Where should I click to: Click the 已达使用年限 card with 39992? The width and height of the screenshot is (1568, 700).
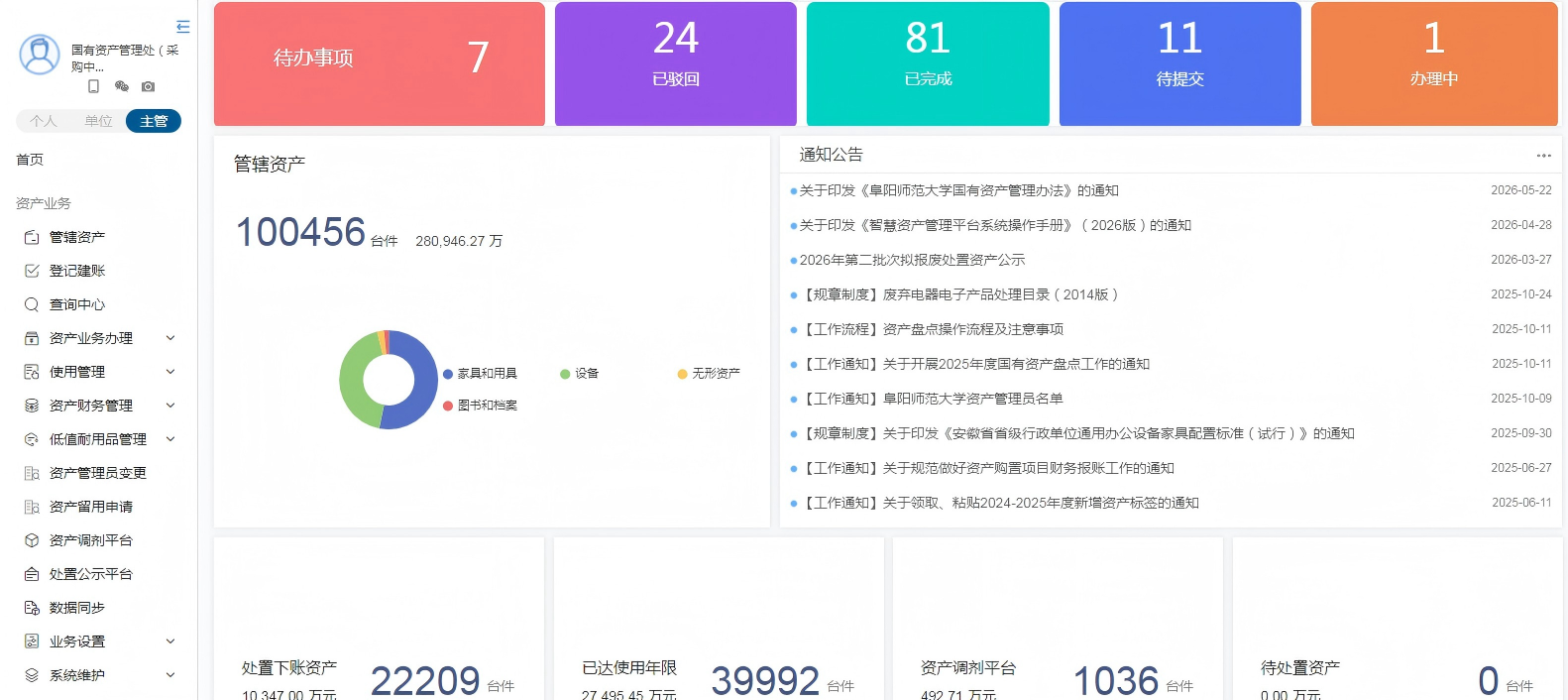[x=719, y=620]
